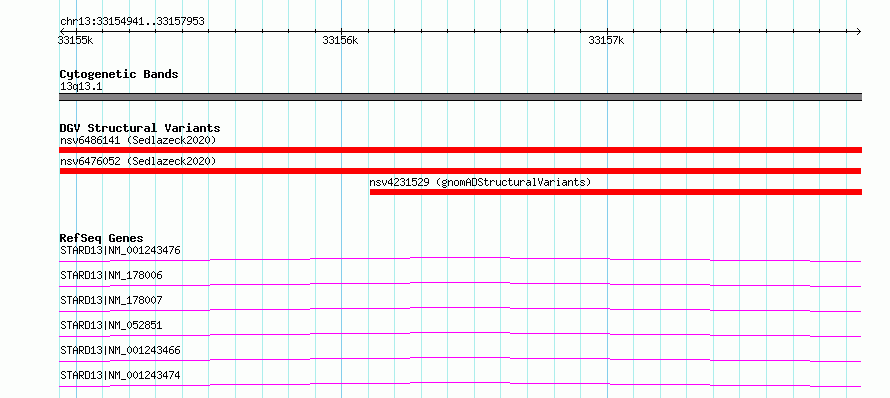890x398 pixels.
Task: Select the magenta line for STARD13|NM_178007
Action: click(x=460, y=309)
